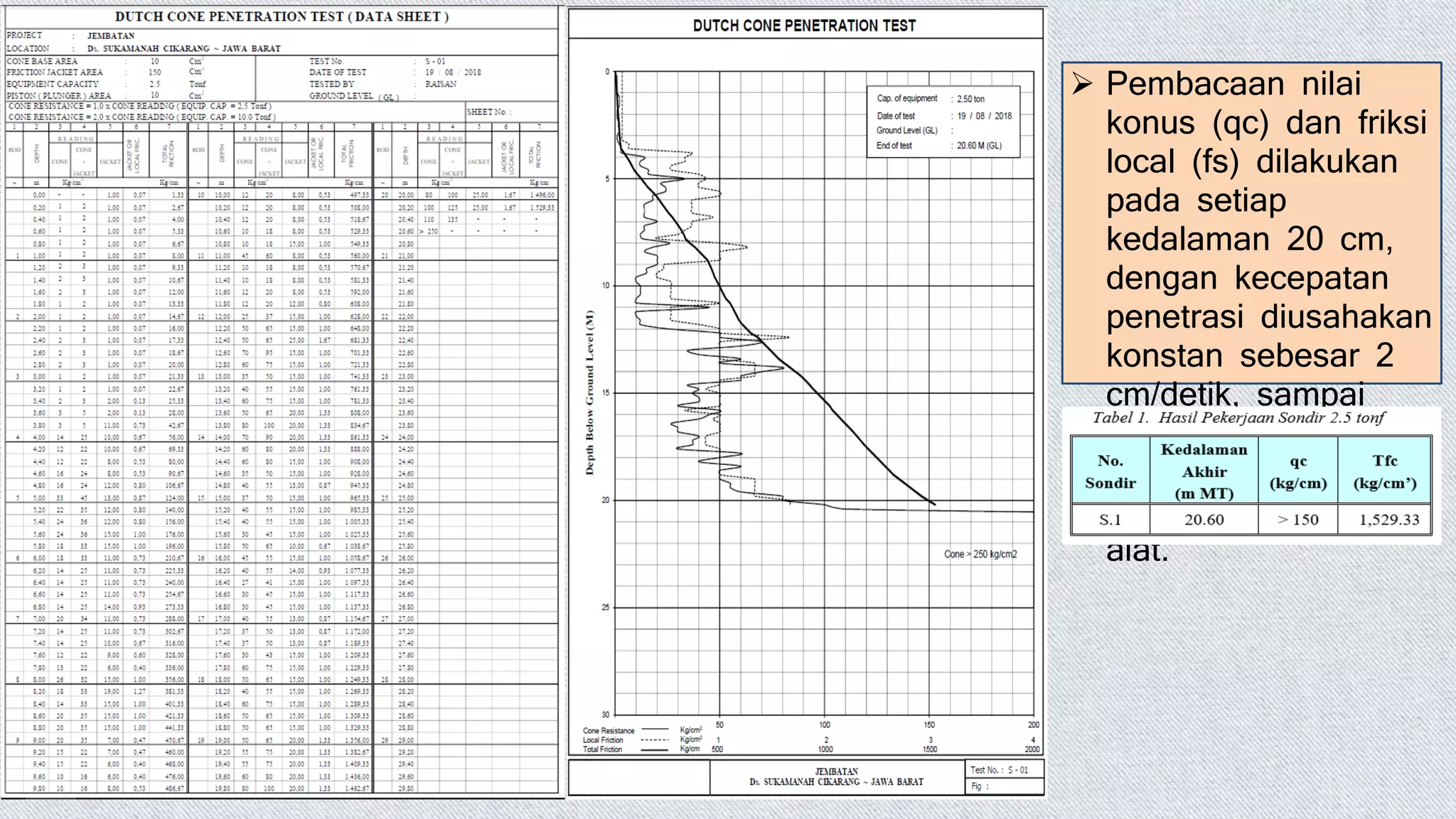Click the 'Tabel 1. Hasil Pekerjaan Sondir' caption
1456x819 pixels.
[x=1238, y=417]
